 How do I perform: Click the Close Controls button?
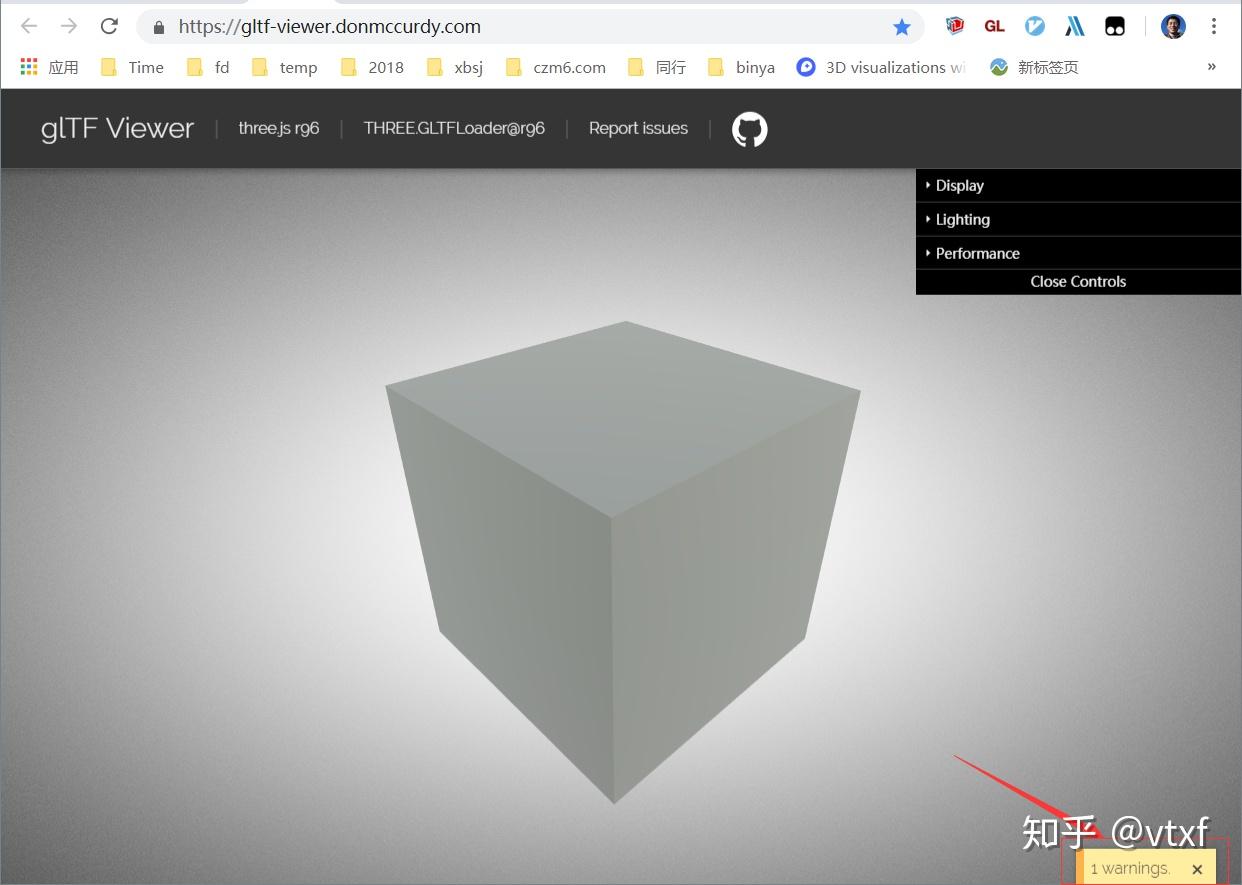pyautogui.click(x=1078, y=281)
